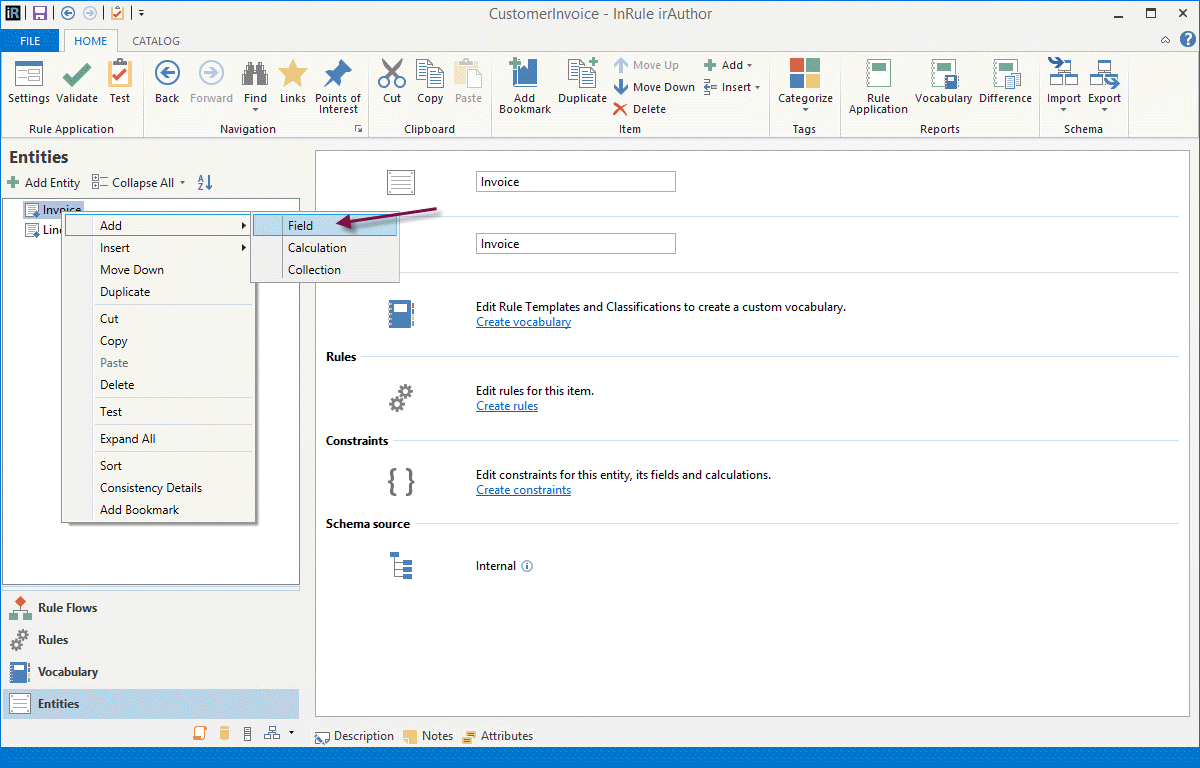
Task: Open the Find dropdown in Navigation
Action: pos(255,109)
